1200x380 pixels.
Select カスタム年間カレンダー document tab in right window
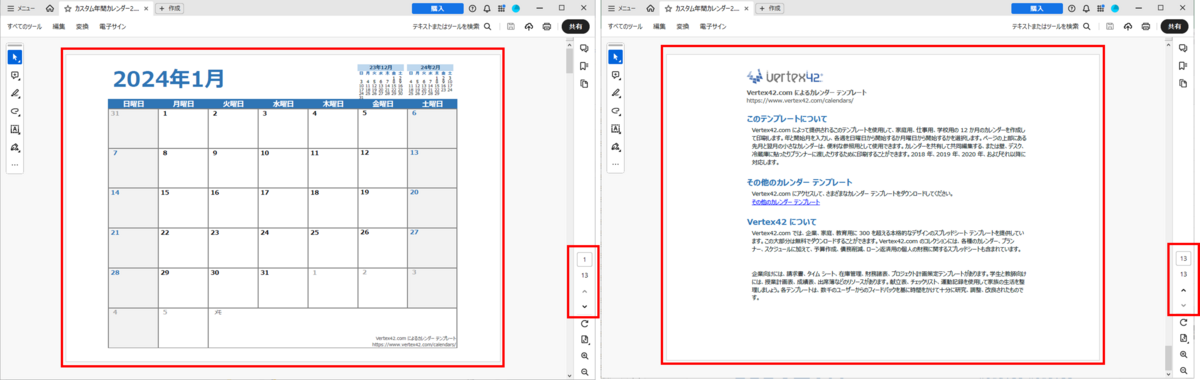[708, 8]
